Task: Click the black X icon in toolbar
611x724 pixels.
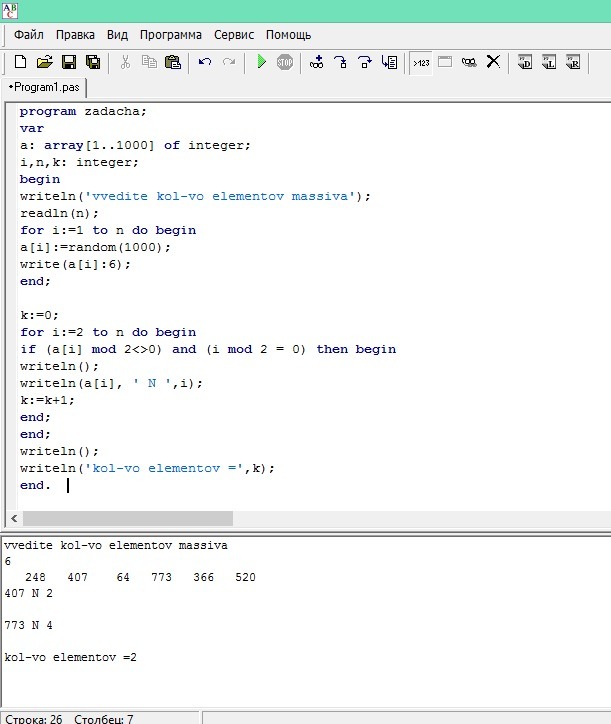Action: [x=493, y=62]
